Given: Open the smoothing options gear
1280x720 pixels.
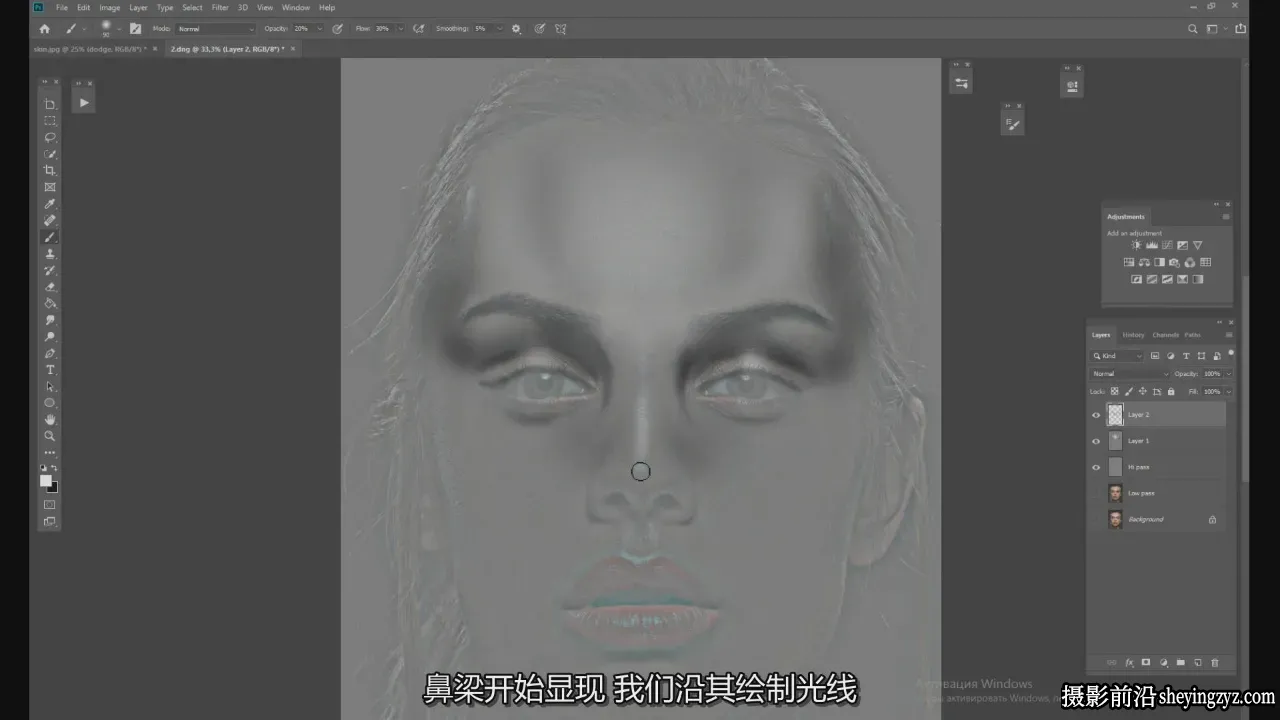Looking at the screenshot, I should point(516,29).
